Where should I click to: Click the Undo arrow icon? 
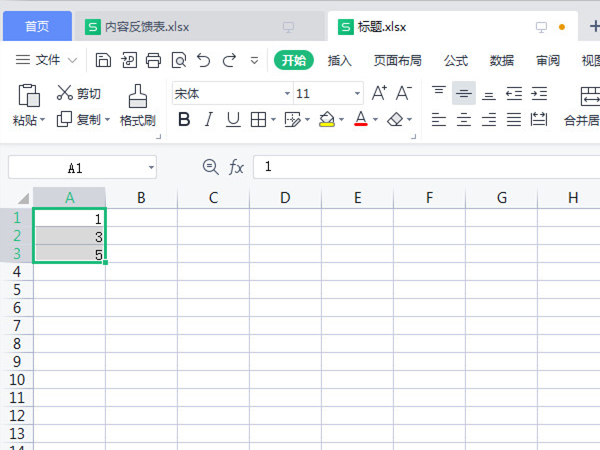[x=203, y=60]
